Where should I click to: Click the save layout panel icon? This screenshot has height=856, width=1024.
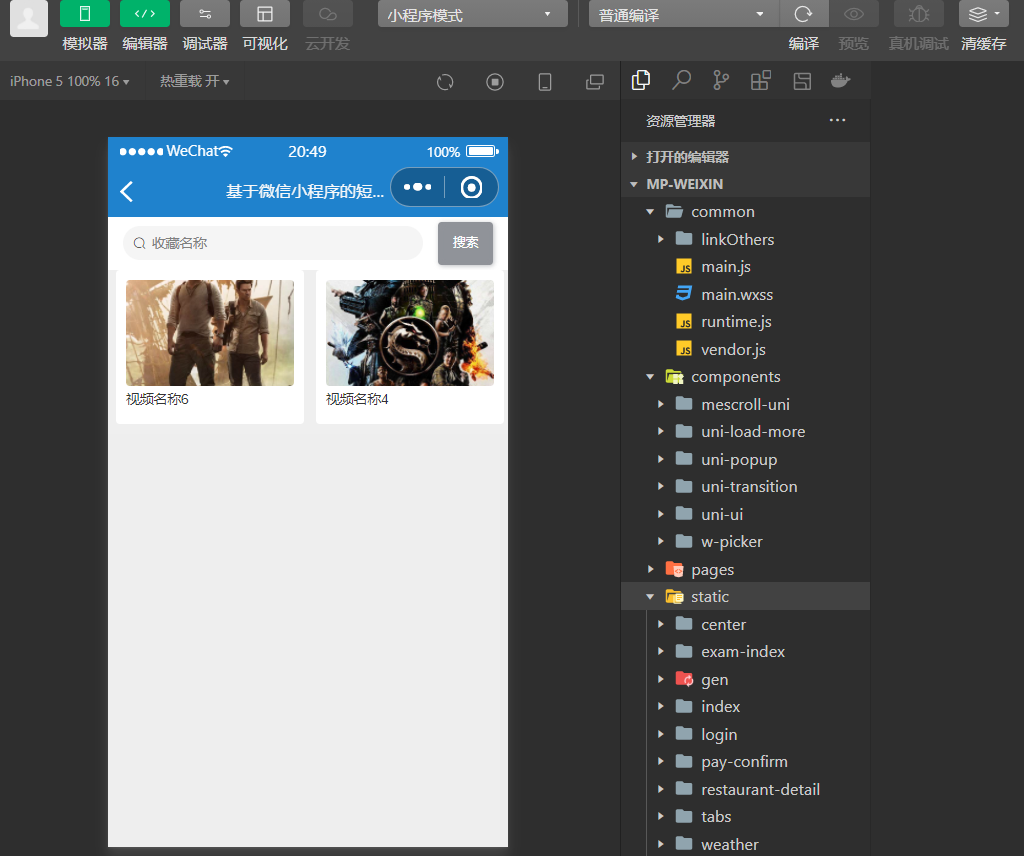(802, 82)
